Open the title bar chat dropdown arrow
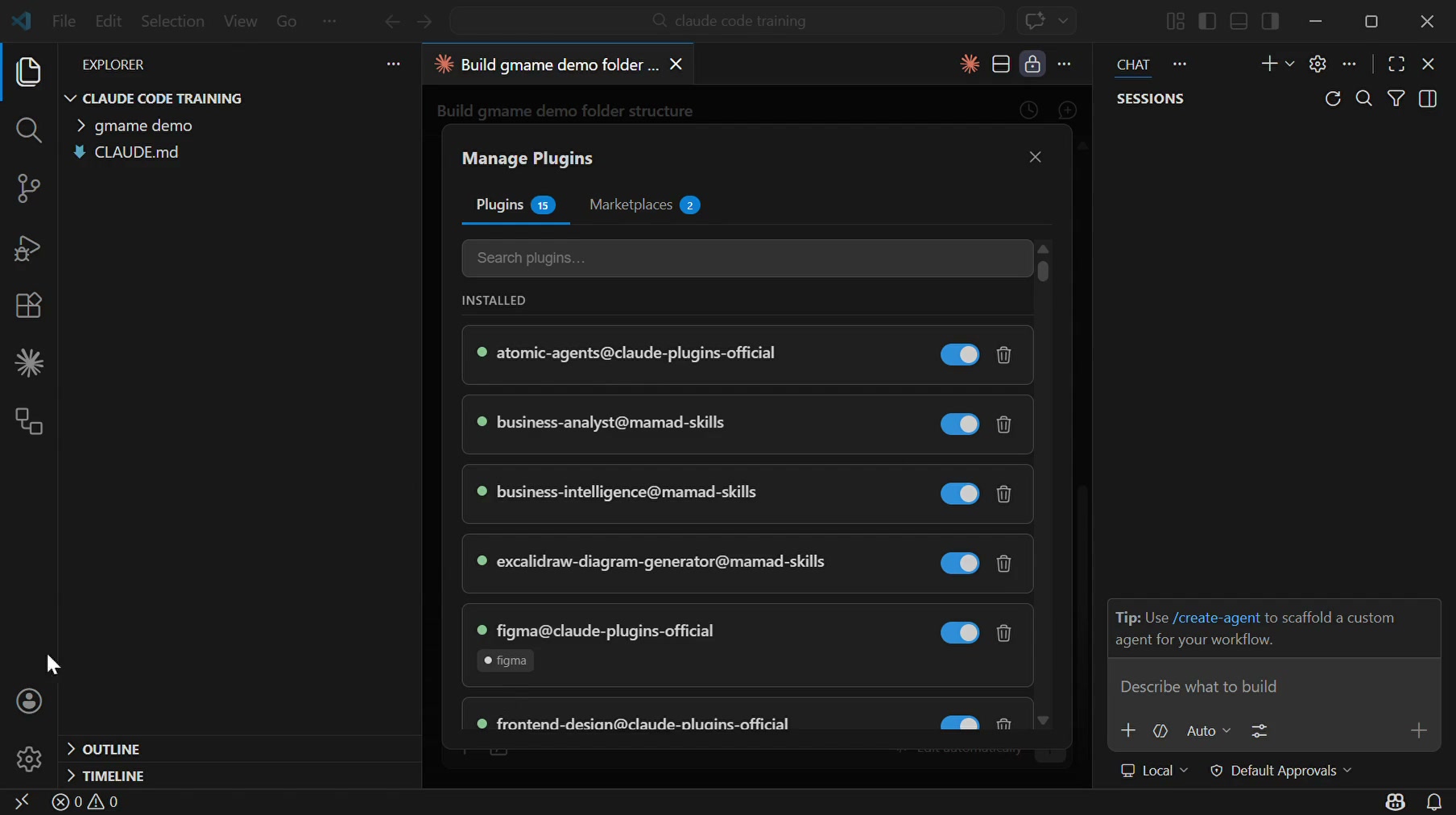1456x815 pixels. (1063, 21)
